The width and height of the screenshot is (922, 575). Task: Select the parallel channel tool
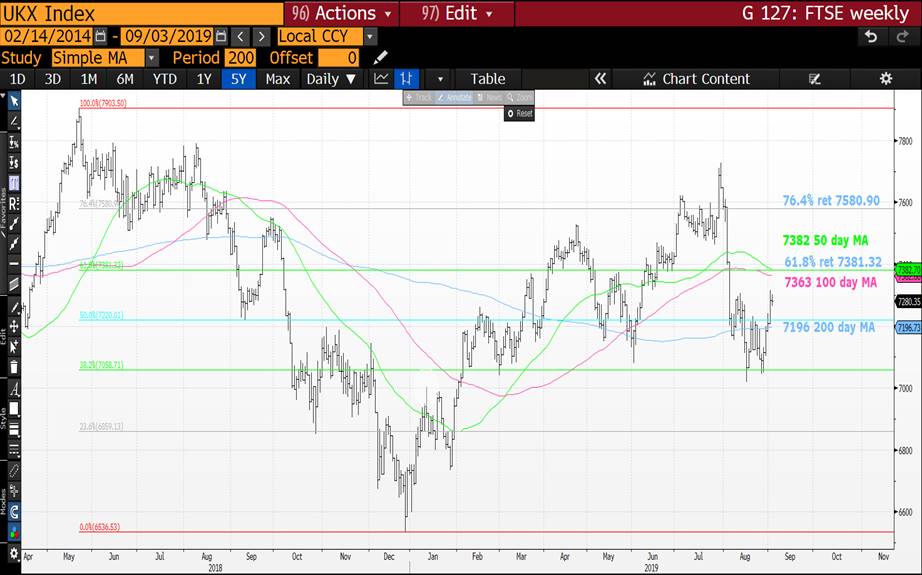coord(14,285)
